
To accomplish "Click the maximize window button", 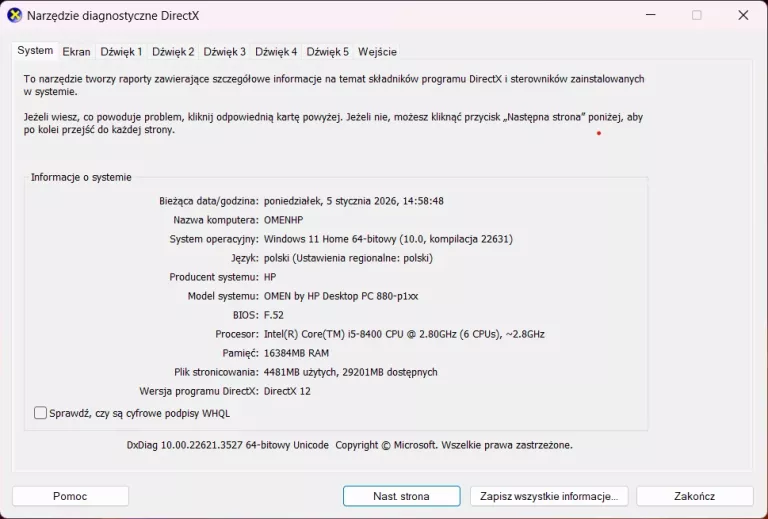I will [x=697, y=15].
